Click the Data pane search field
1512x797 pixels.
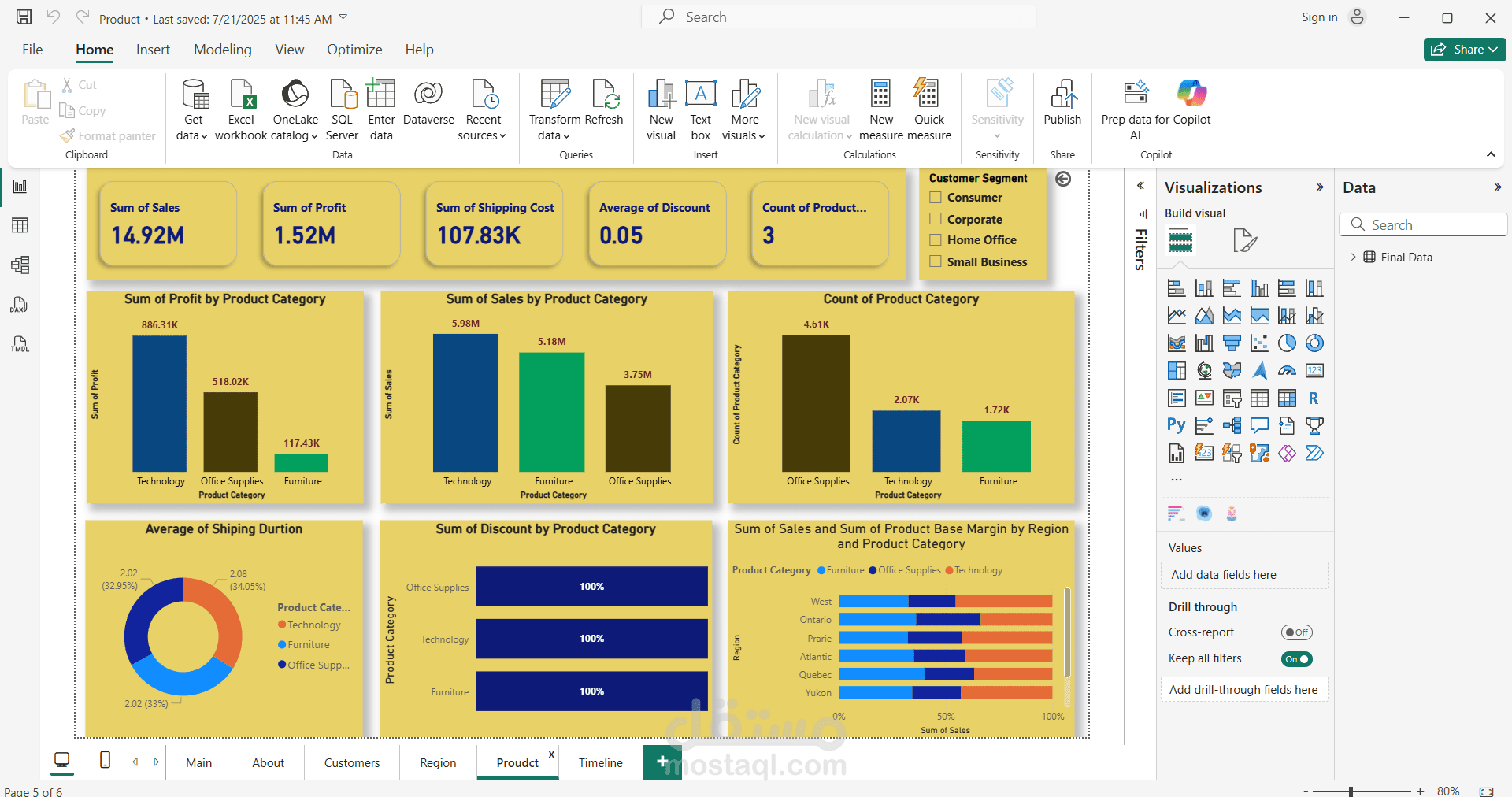tap(1422, 225)
